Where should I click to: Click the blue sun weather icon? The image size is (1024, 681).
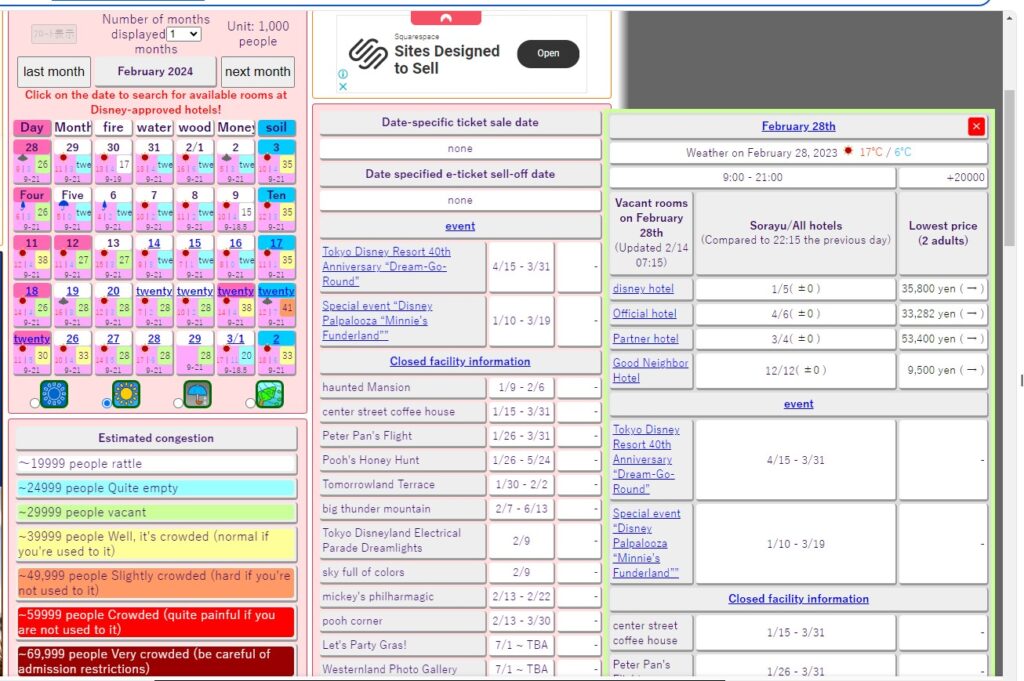pos(54,394)
